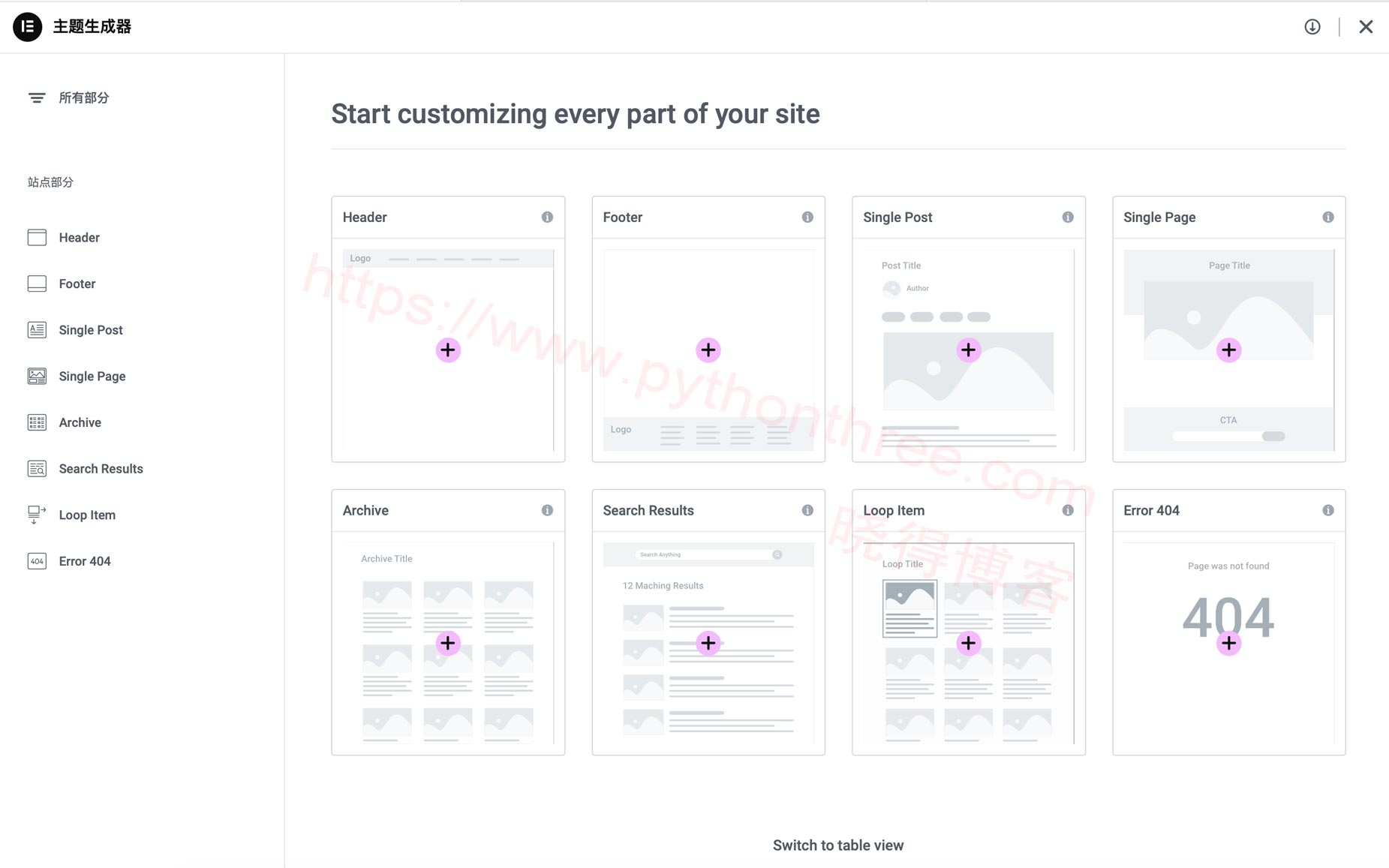Add a new Header template
Viewport: 1389px width, 868px height.
[x=448, y=350]
